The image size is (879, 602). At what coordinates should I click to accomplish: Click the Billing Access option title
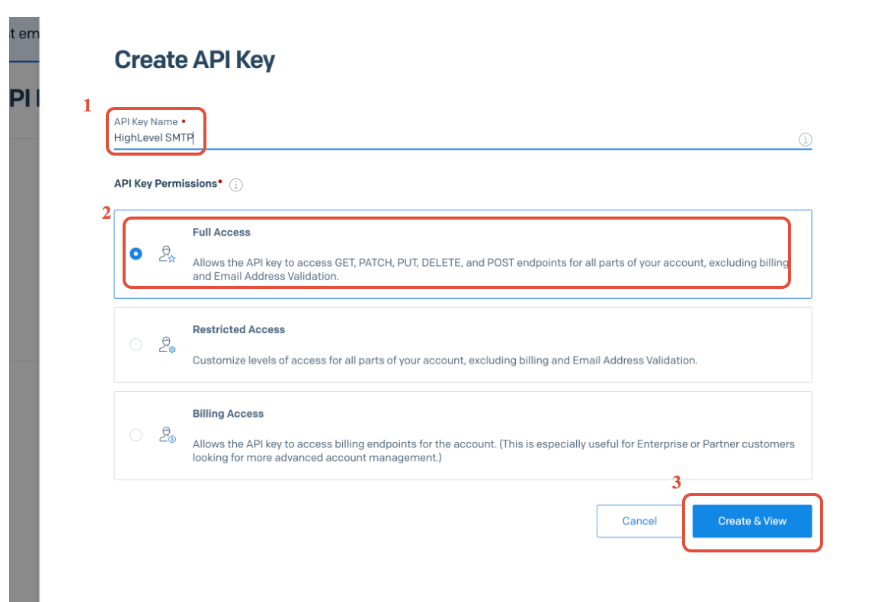tap(228, 413)
